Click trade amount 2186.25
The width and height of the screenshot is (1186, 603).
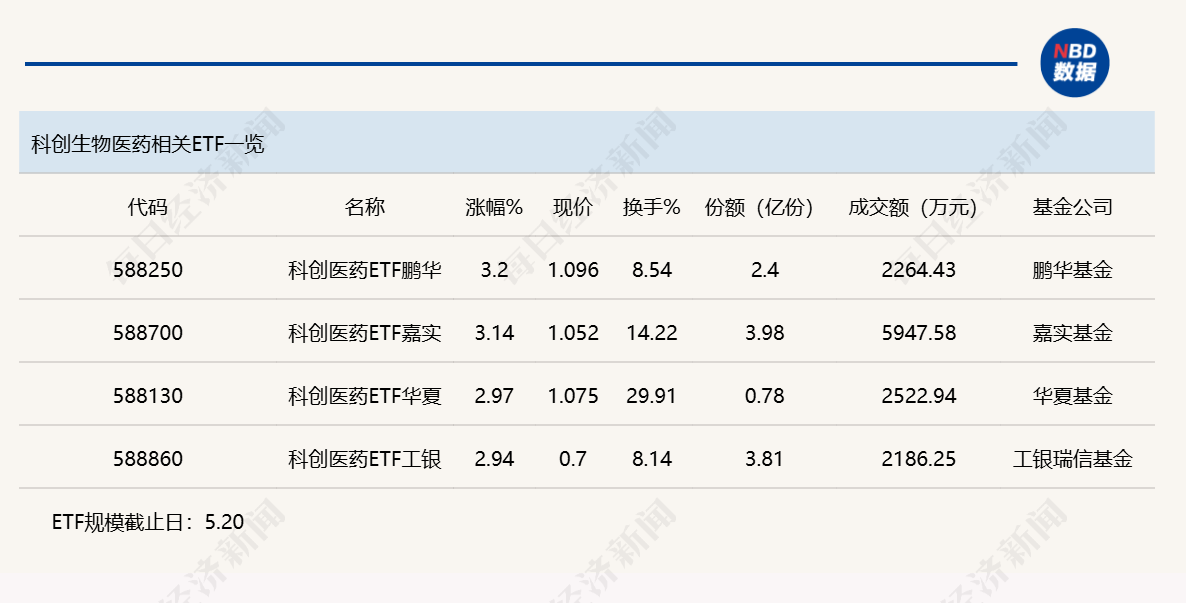click(x=918, y=458)
